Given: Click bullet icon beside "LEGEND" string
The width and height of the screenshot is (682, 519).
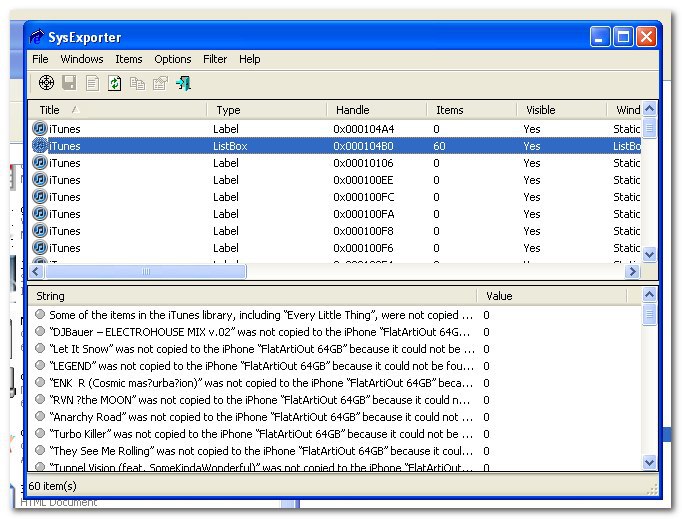Looking at the screenshot, I should 40,365.
